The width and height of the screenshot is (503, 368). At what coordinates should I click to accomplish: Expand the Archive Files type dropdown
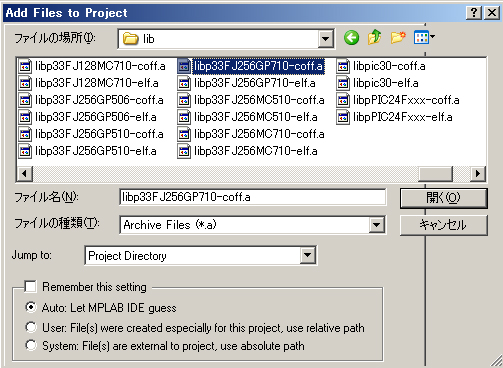(x=376, y=225)
